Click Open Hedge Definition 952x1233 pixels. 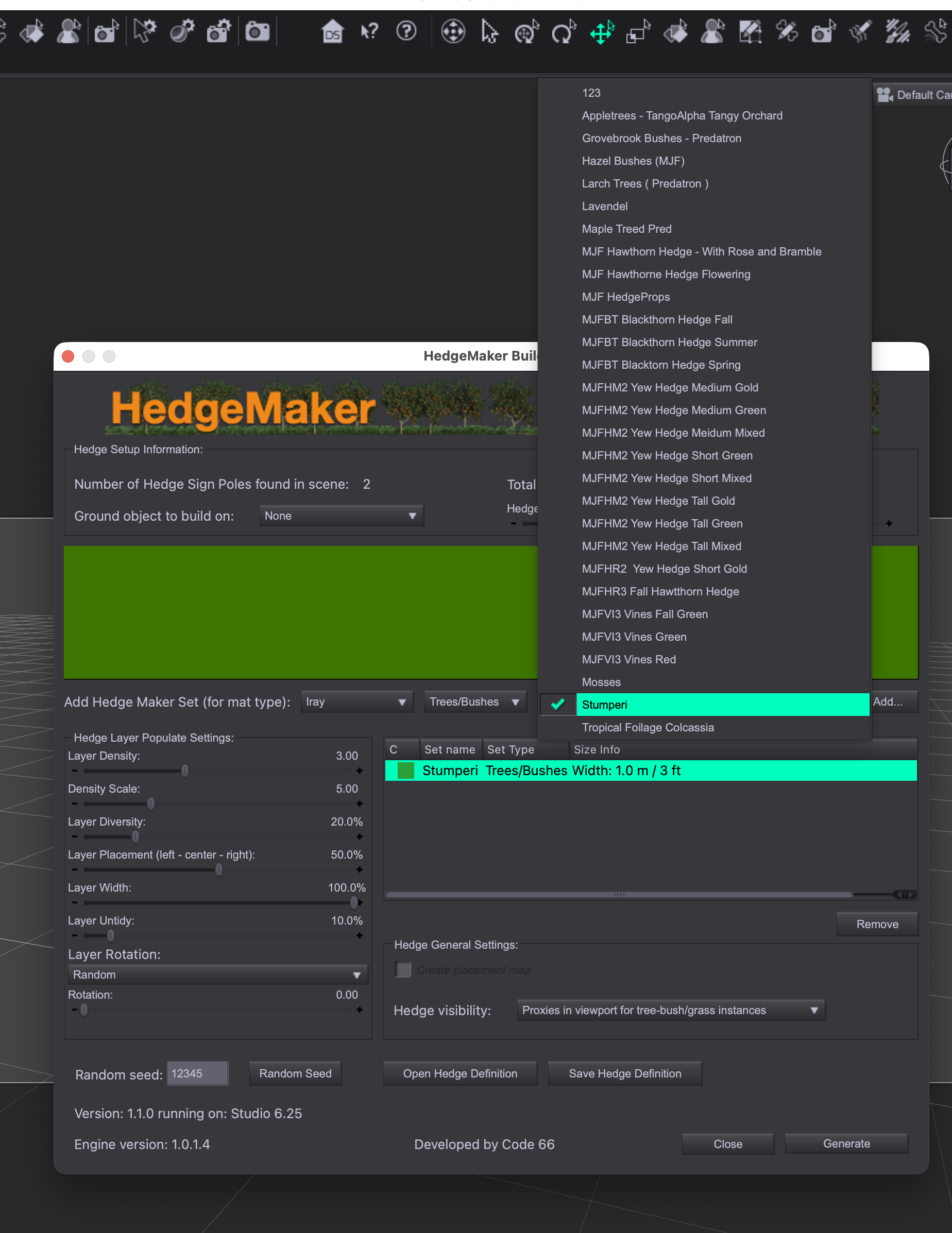(x=460, y=1073)
